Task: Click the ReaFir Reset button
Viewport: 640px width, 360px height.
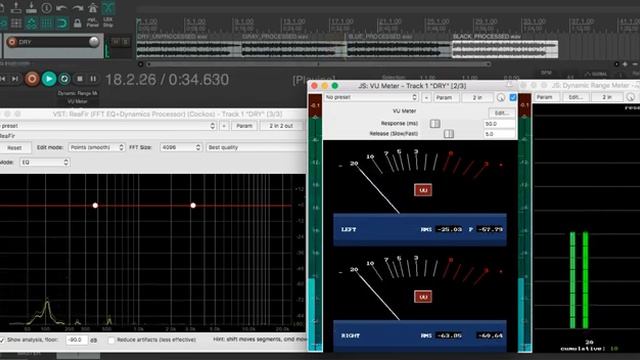Action: click(15, 147)
